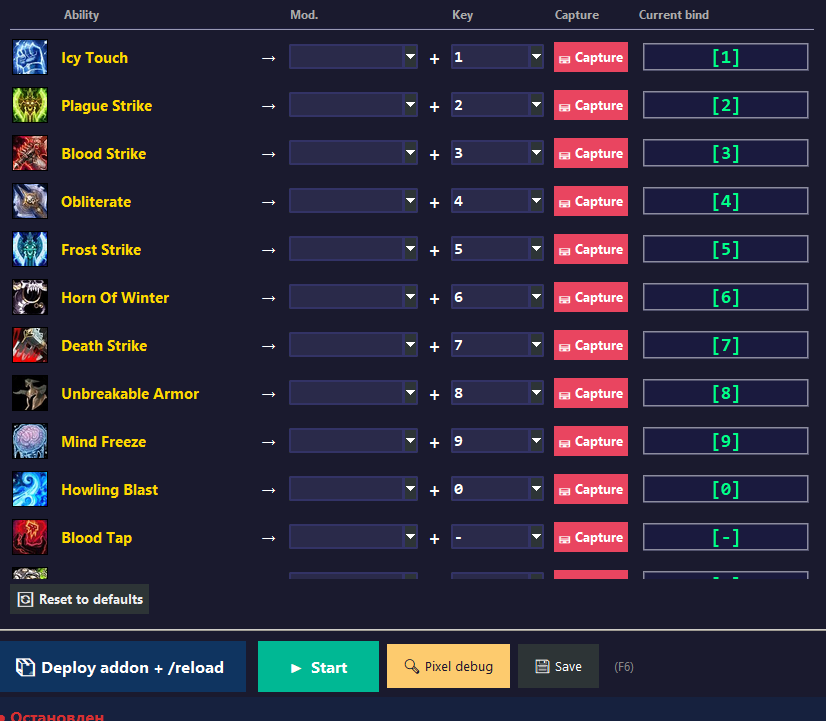The height and width of the screenshot is (721, 826).
Task: Open the modifier dropdown for Death Strike
Action: click(x=353, y=344)
